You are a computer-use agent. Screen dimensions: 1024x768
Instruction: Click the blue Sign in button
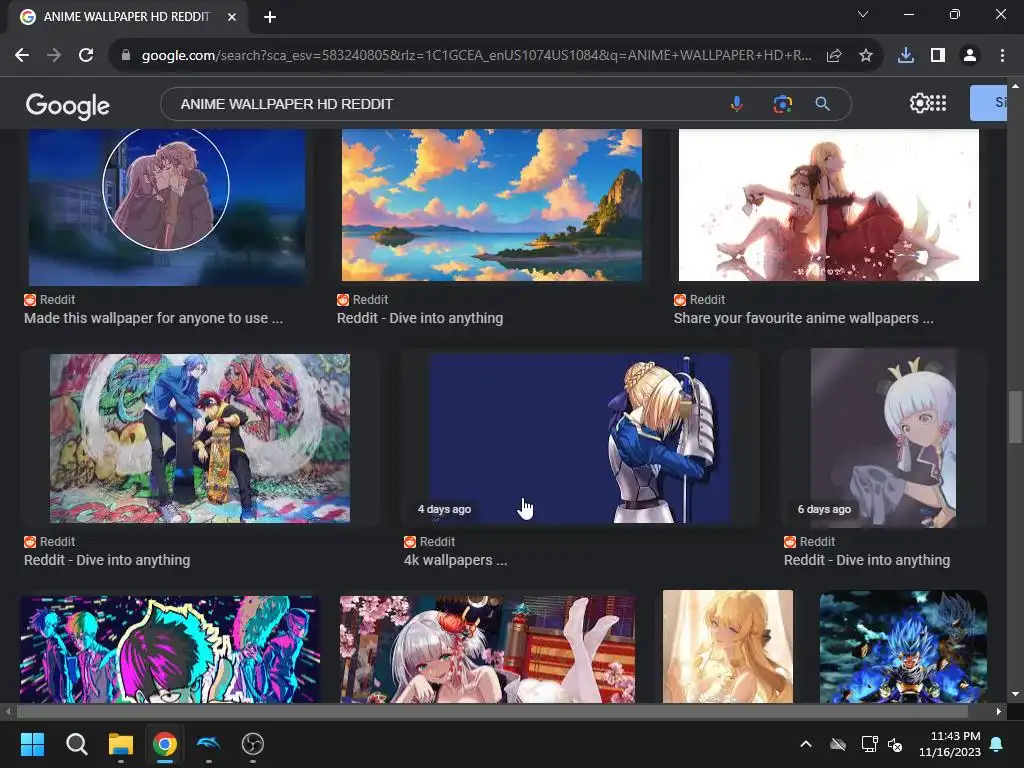coord(989,103)
